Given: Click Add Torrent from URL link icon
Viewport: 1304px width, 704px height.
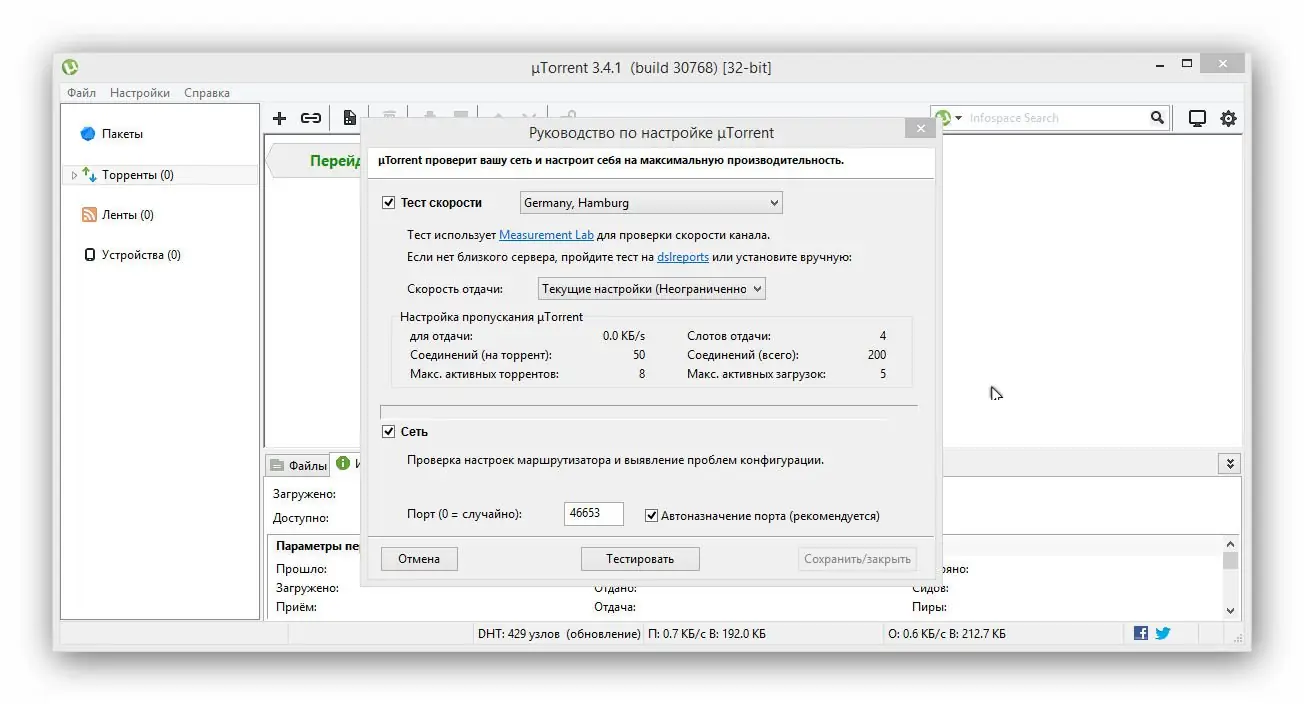Looking at the screenshot, I should point(311,118).
